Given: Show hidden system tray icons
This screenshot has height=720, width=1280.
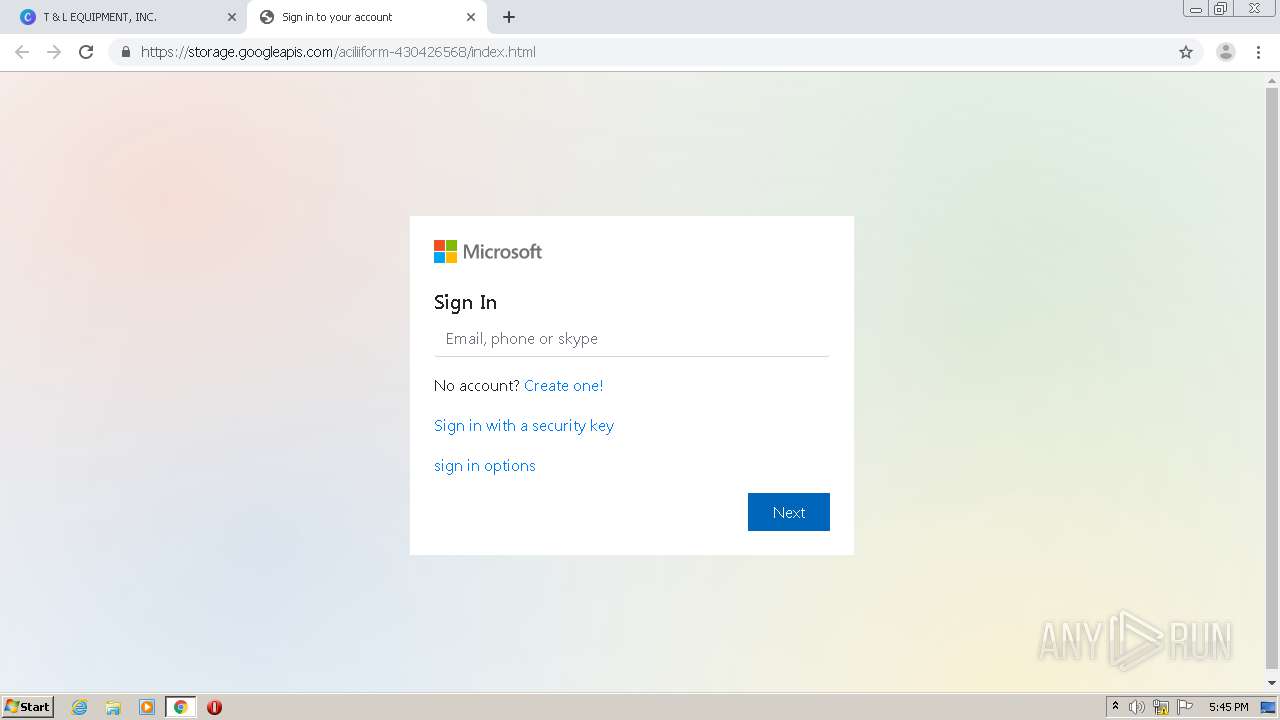Looking at the screenshot, I should (1115, 707).
